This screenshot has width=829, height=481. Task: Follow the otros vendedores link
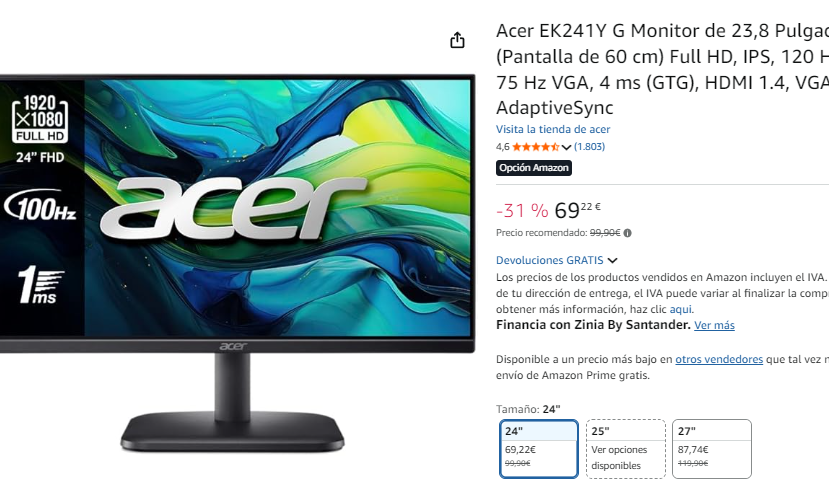point(719,359)
